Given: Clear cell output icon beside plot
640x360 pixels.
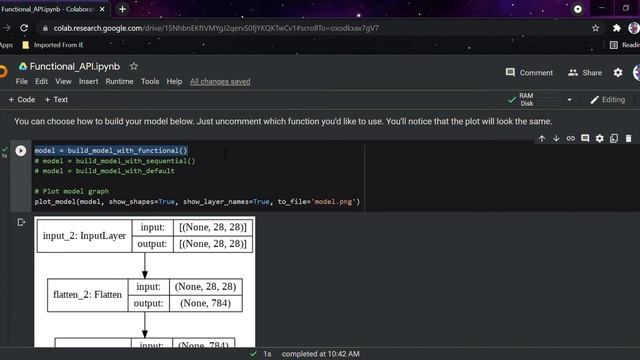Looking at the screenshot, I should click(x=21, y=222).
